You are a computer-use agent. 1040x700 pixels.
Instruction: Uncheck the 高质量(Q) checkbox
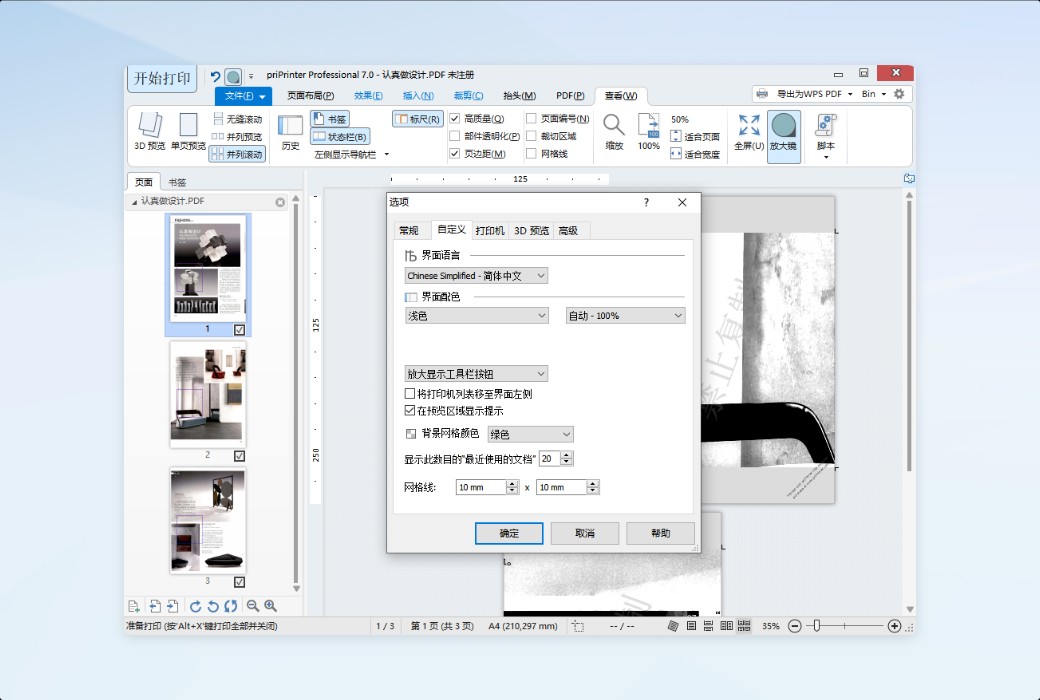pyautogui.click(x=454, y=119)
